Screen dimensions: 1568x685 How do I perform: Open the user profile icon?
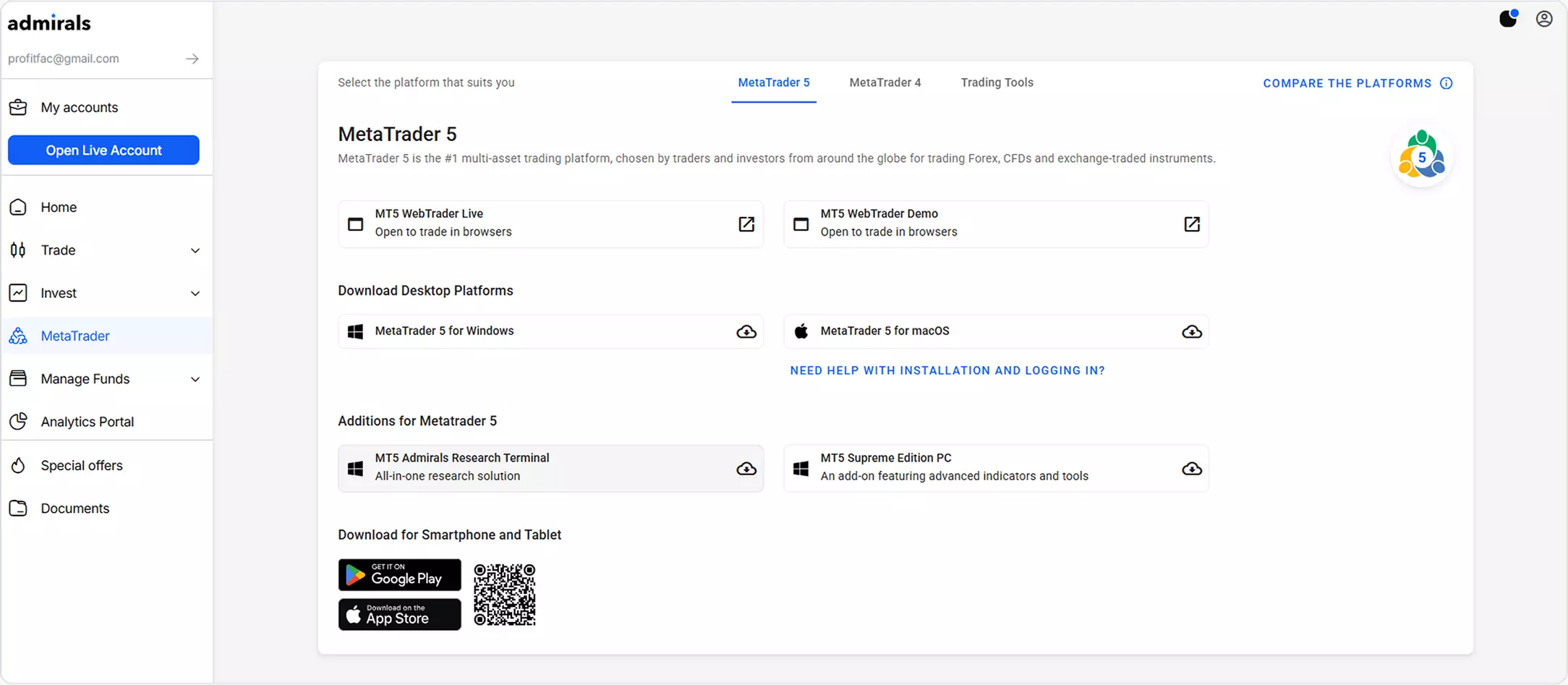pyautogui.click(x=1544, y=19)
